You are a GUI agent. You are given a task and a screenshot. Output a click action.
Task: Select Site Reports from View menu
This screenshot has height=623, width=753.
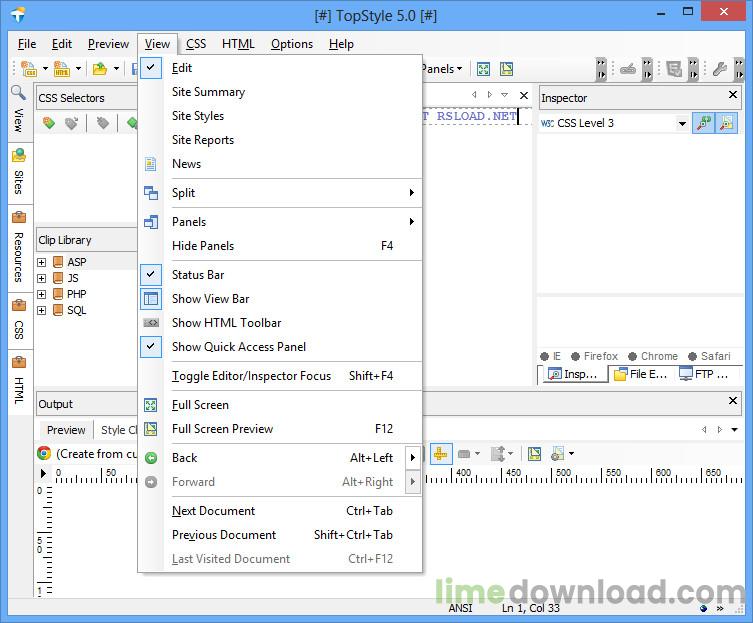(203, 140)
